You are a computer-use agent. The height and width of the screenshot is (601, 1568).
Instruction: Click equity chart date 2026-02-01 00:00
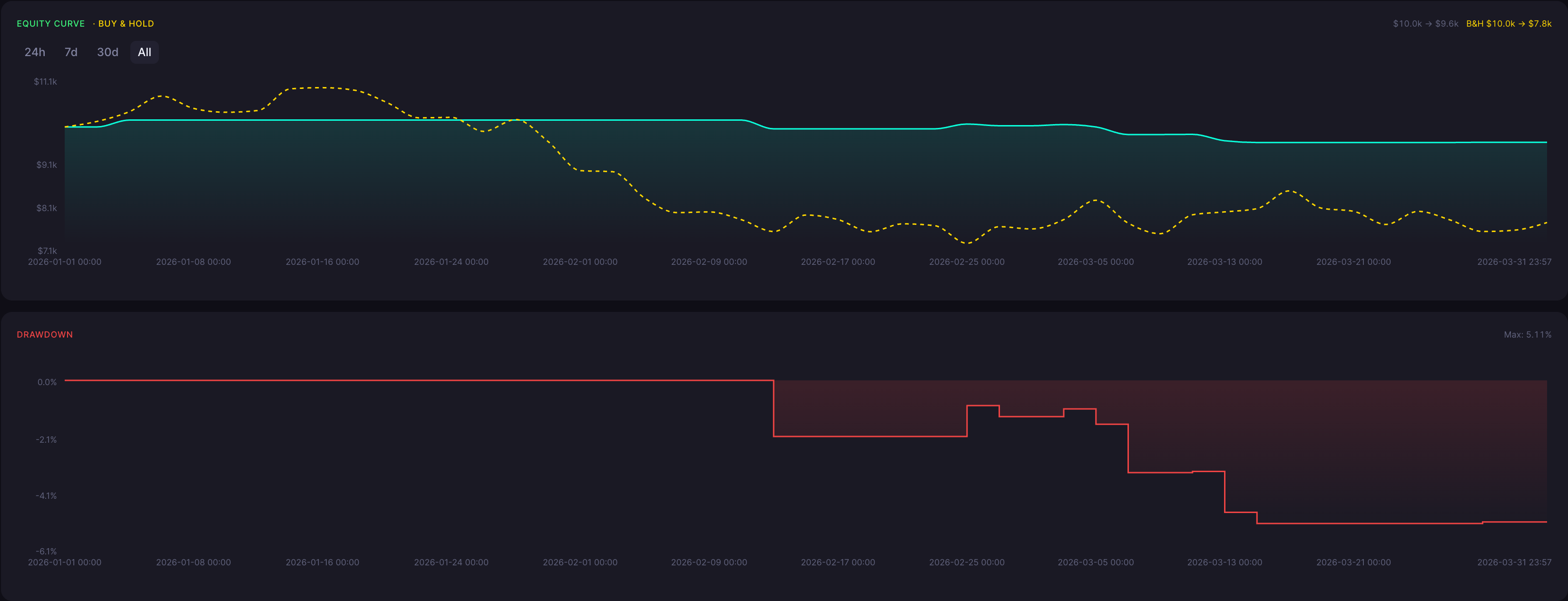580,262
